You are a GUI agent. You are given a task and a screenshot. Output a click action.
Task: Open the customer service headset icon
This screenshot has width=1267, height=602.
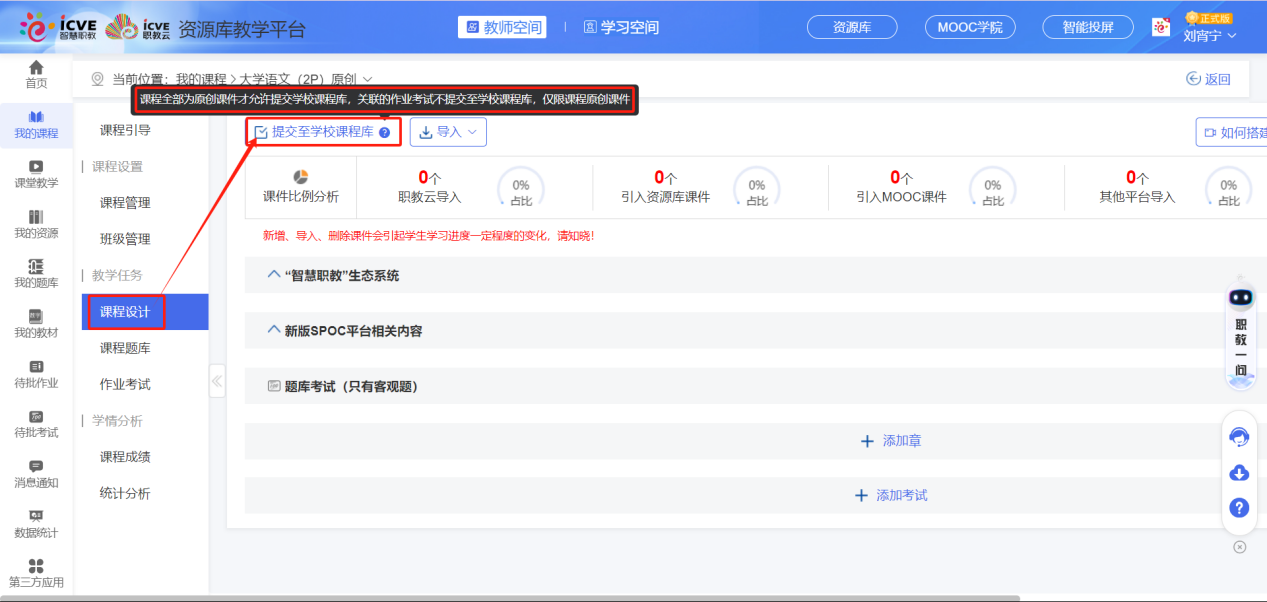1239,437
